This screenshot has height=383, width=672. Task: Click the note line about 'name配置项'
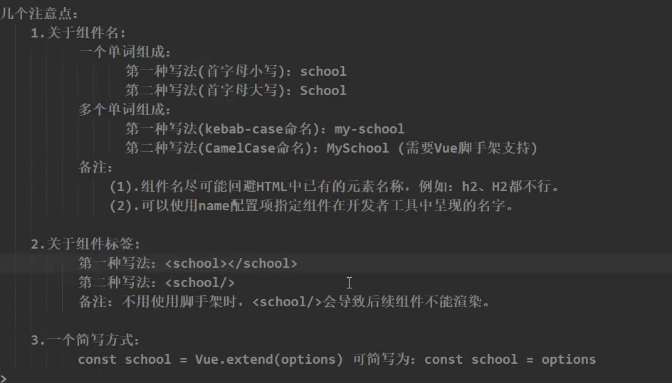(312, 206)
